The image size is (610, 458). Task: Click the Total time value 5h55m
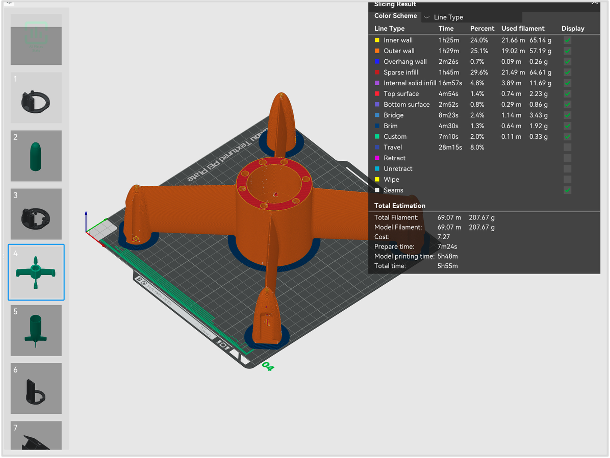click(x=447, y=266)
